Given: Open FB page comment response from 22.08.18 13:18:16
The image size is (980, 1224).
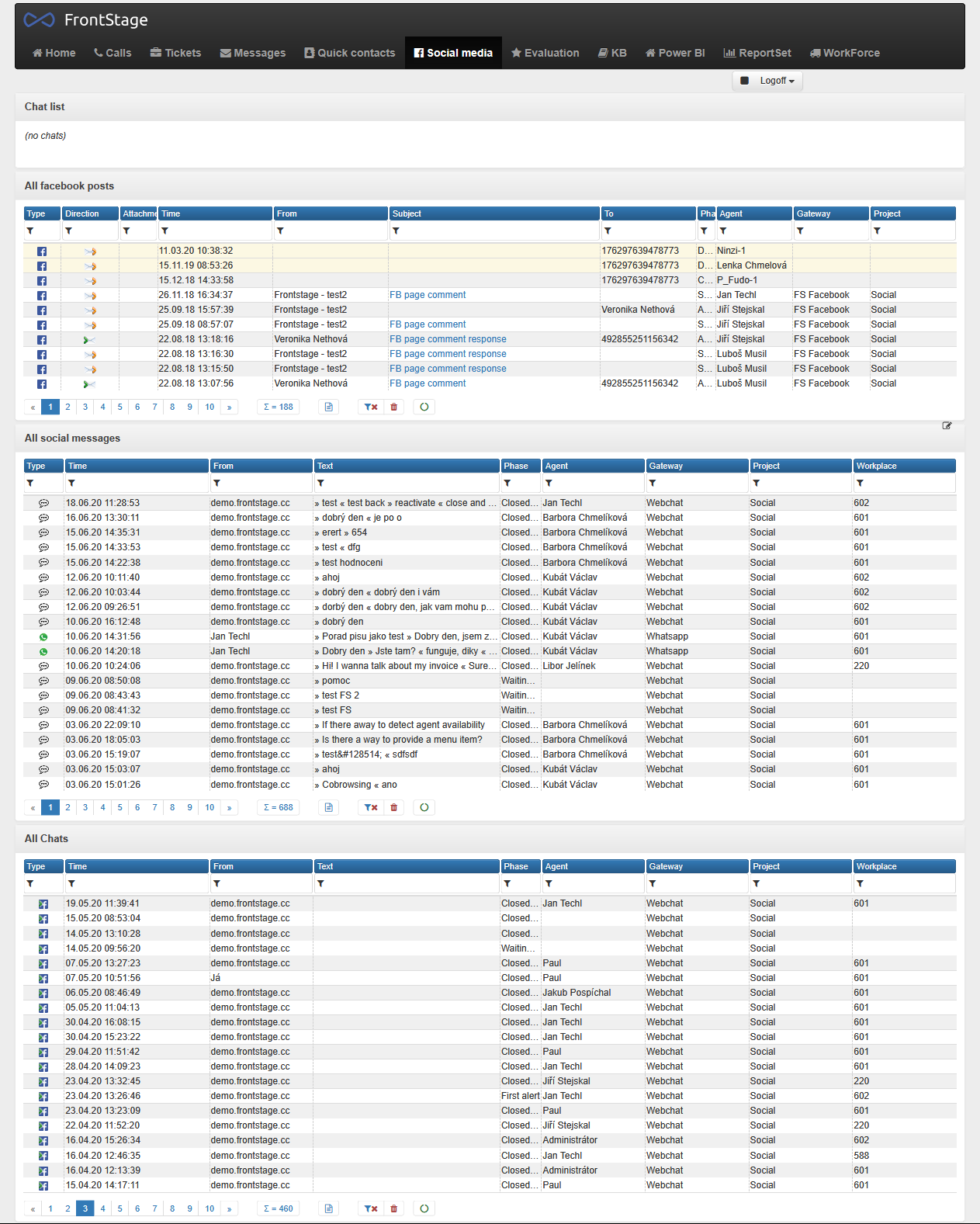Looking at the screenshot, I should 448,339.
